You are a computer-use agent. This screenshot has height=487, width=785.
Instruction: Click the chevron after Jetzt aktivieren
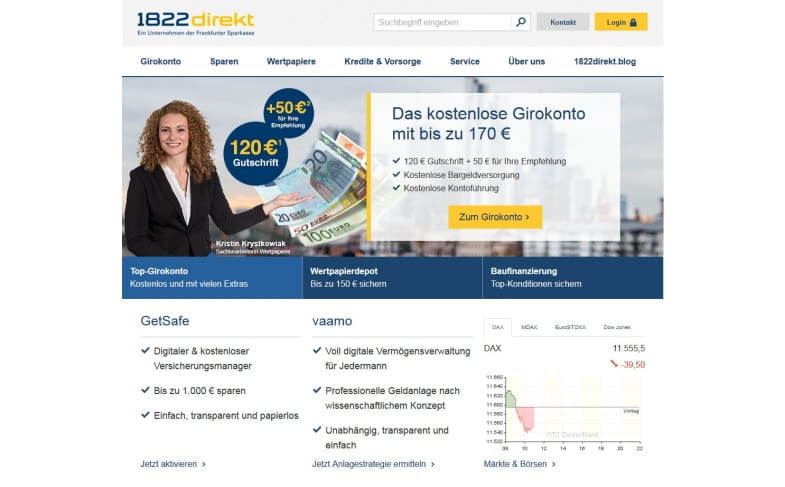(204, 464)
